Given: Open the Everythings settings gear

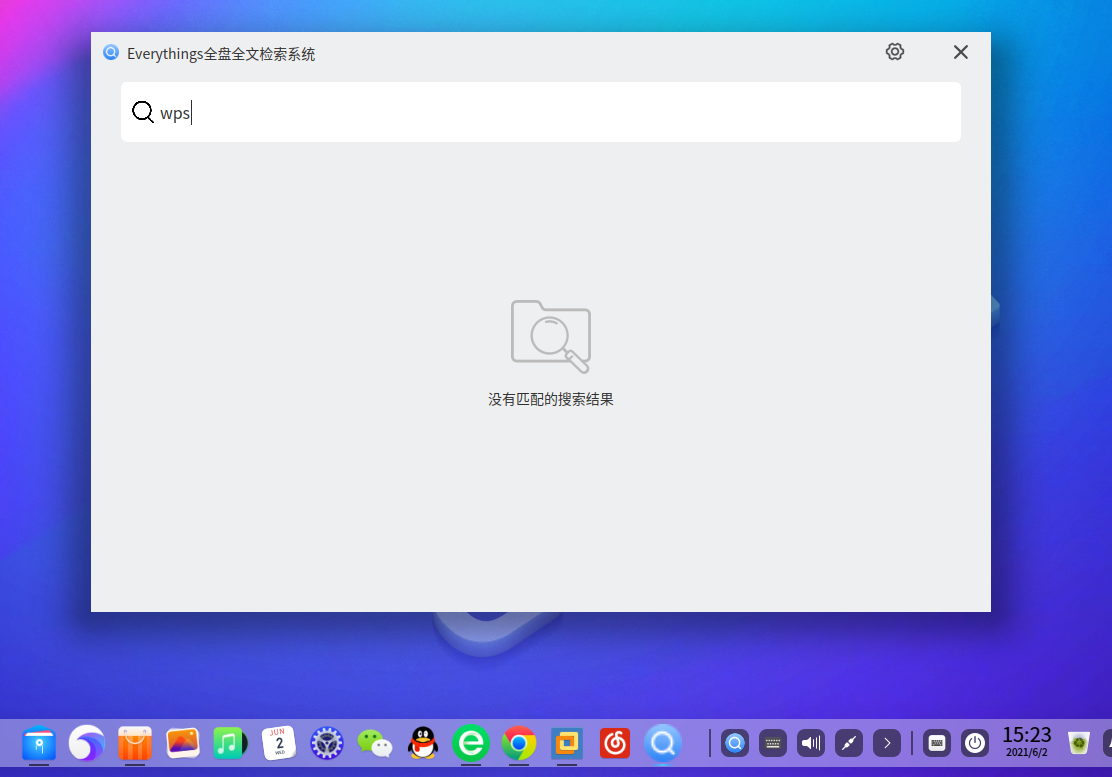Looking at the screenshot, I should 894,52.
